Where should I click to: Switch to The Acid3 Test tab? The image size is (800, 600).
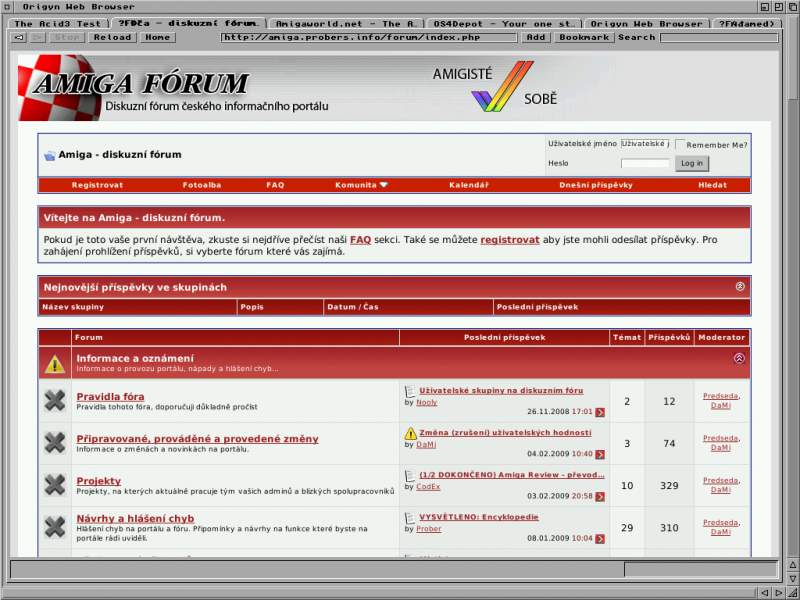(58, 23)
